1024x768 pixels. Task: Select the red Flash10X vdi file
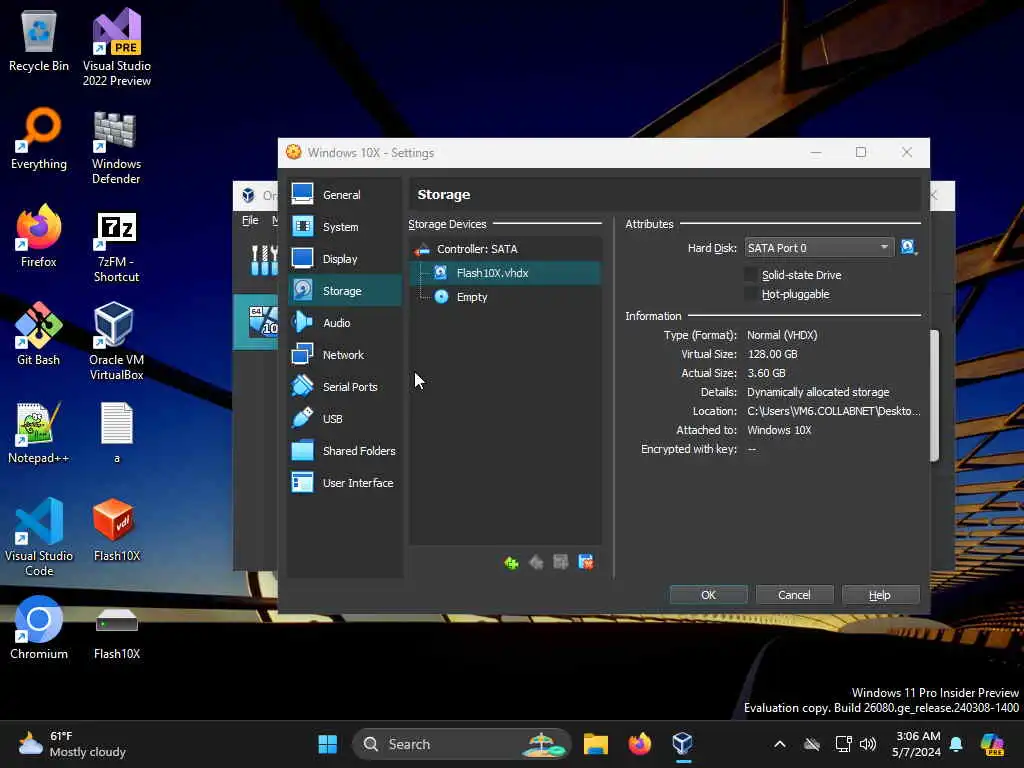(116, 530)
